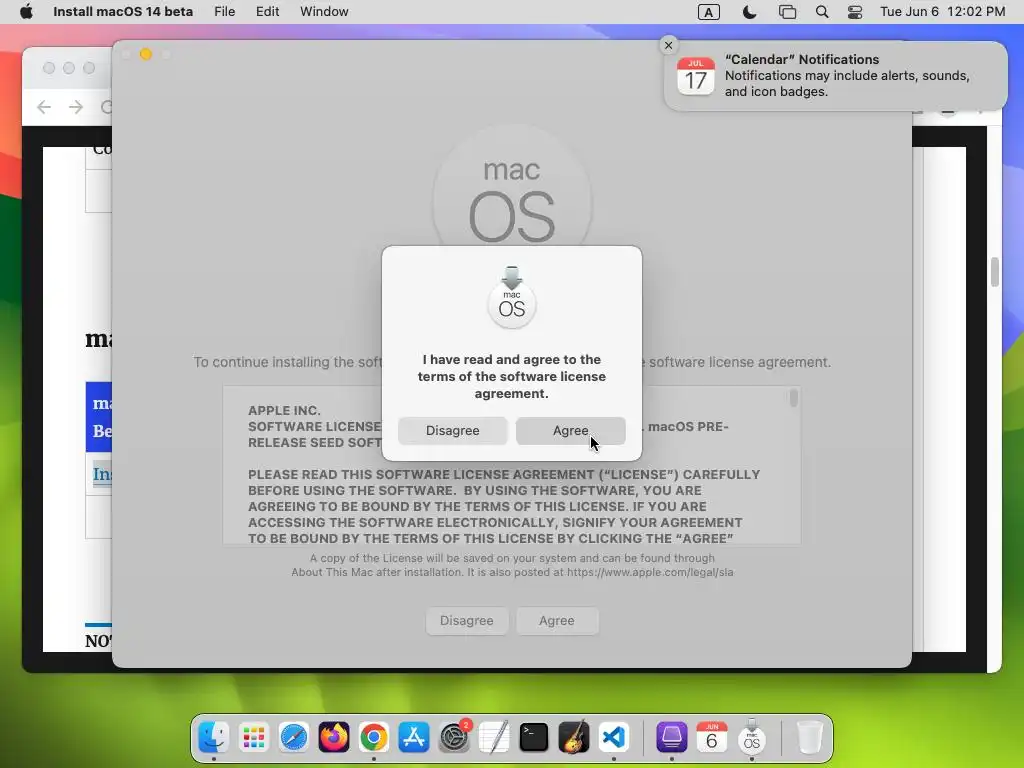
Task: Click Disagree in the confirmation dialog
Action: tap(453, 431)
